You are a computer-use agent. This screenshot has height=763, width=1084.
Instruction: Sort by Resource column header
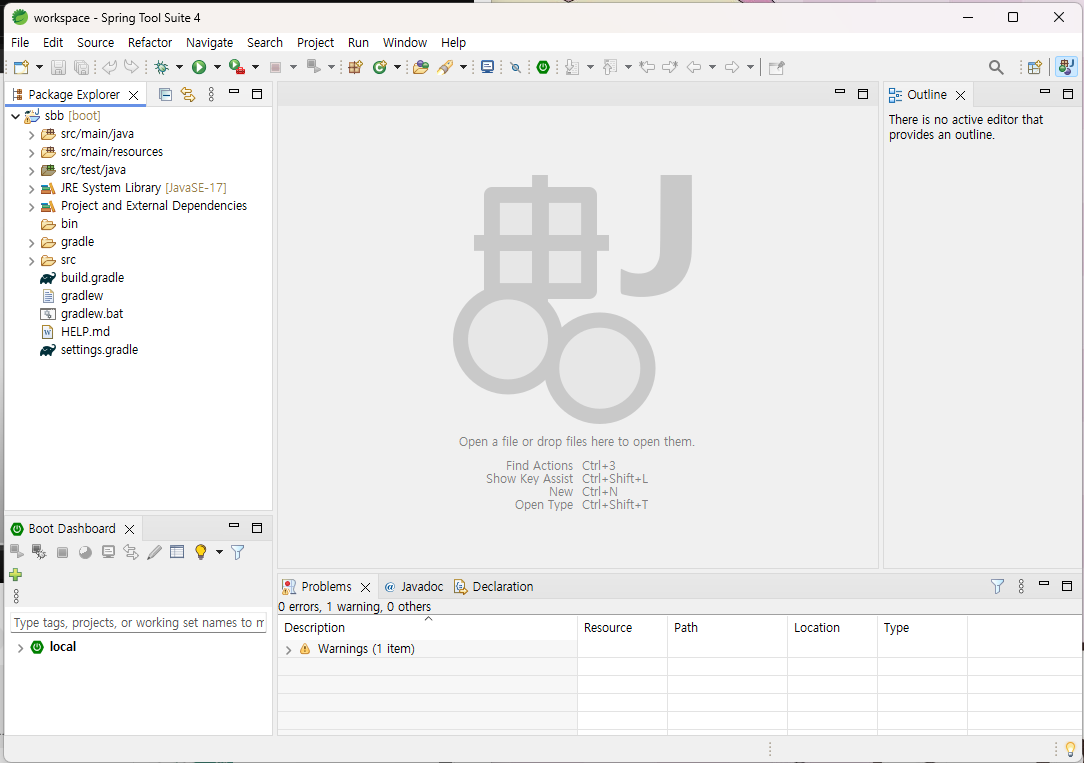[x=622, y=628]
